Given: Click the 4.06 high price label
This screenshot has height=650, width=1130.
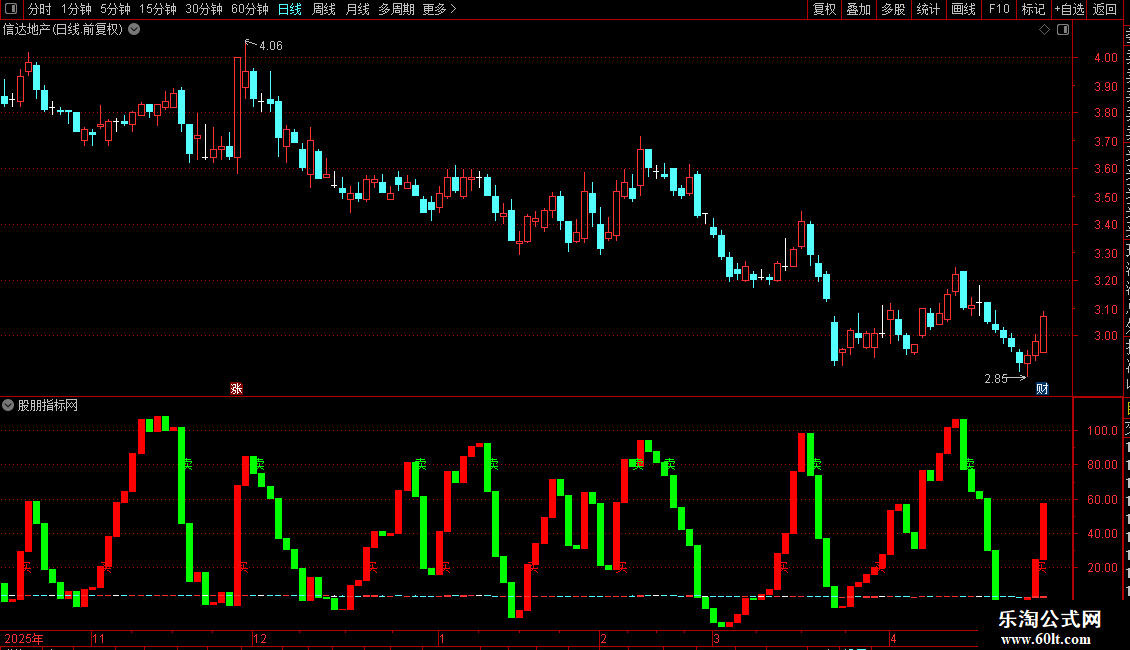Looking at the screenshot, I should (x=271, y=45).
